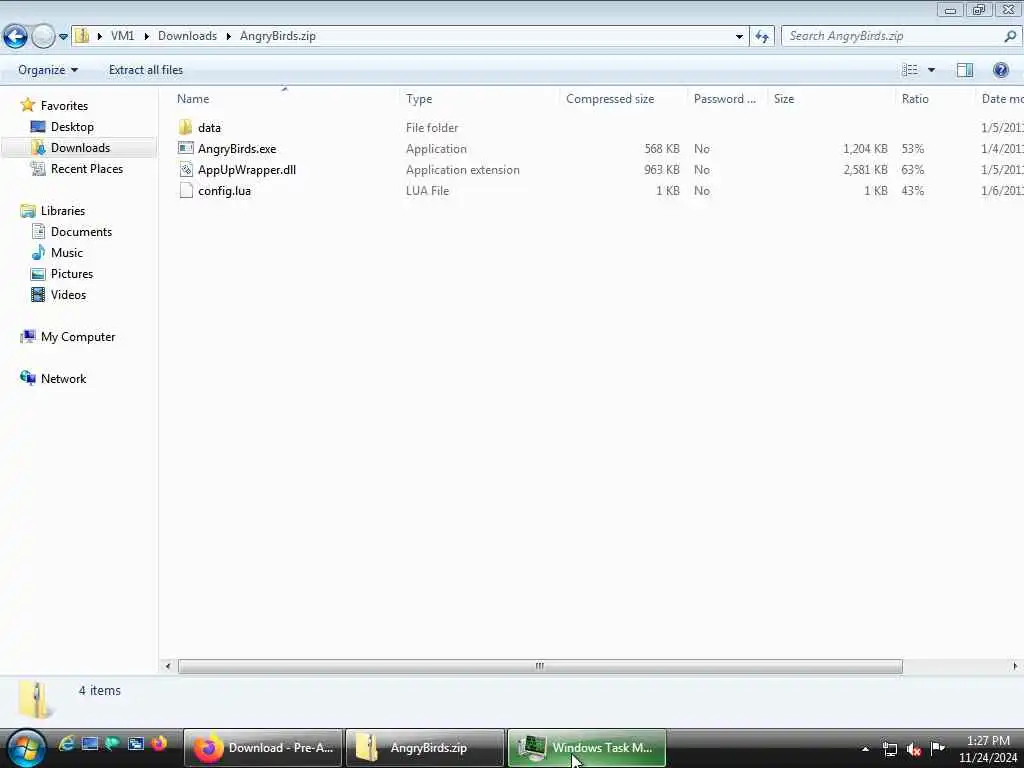Viewport: 1024px width, 768px height.
Task: Open the Action Center flag icon
Action: tap(938, 748)
